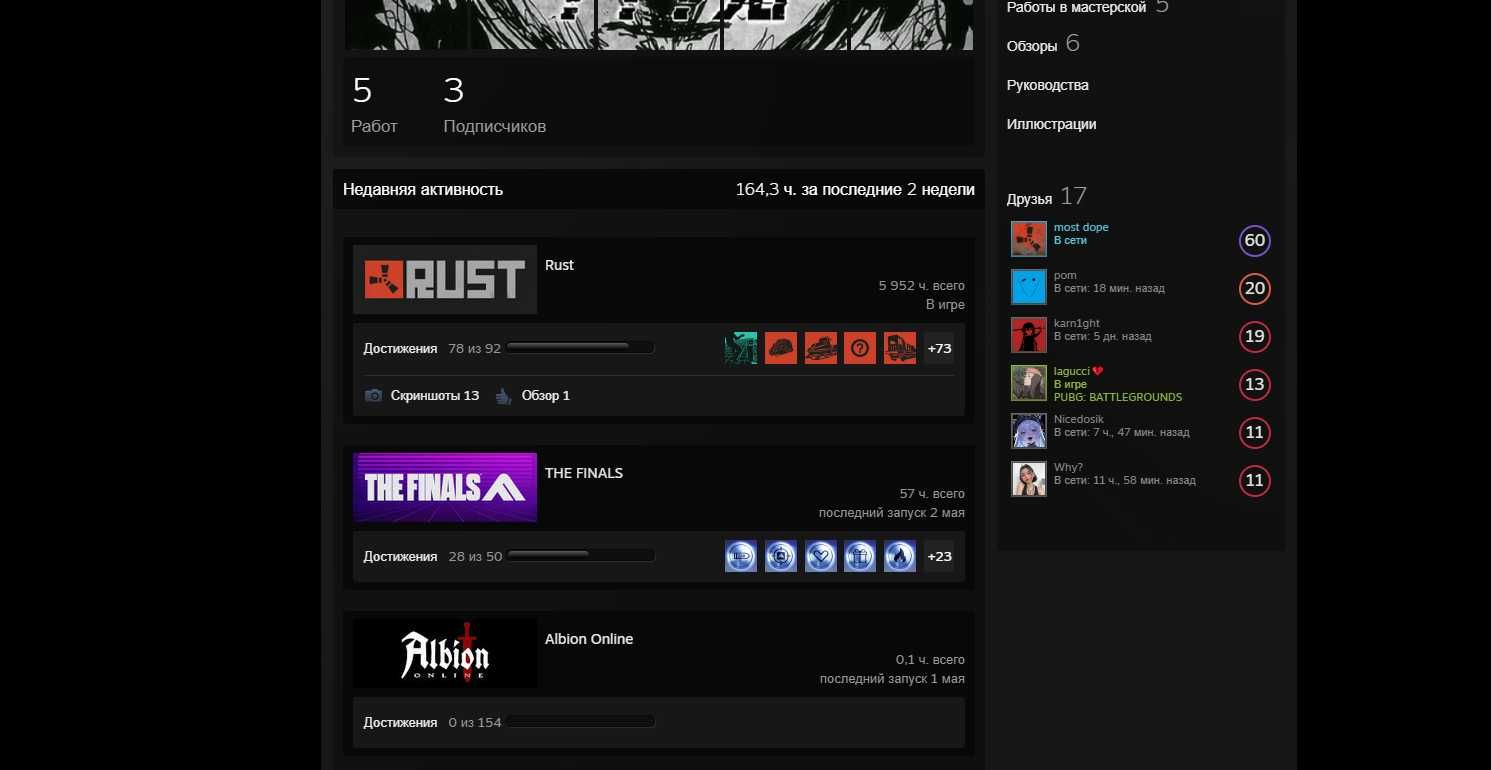Open karn1ght friend avatar
Viewport: 1491px width, 770px height.
click(1029, 336)
